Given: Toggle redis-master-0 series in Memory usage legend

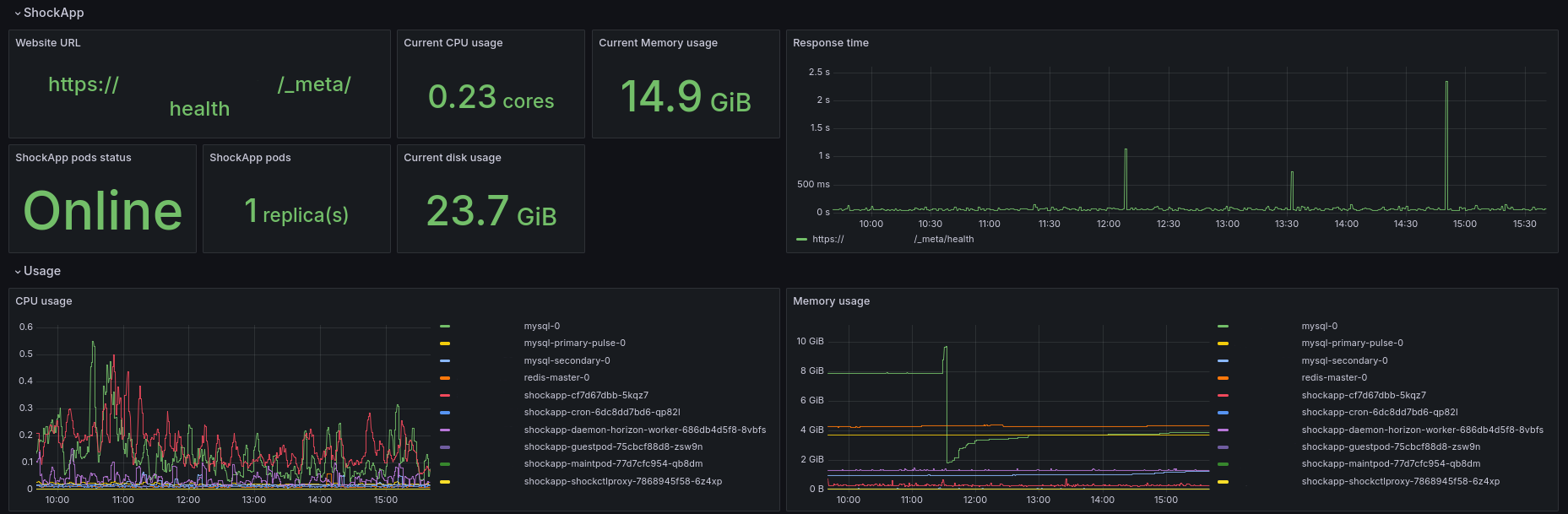Looking at the screenshot, I should click(x=1333, y=378).
